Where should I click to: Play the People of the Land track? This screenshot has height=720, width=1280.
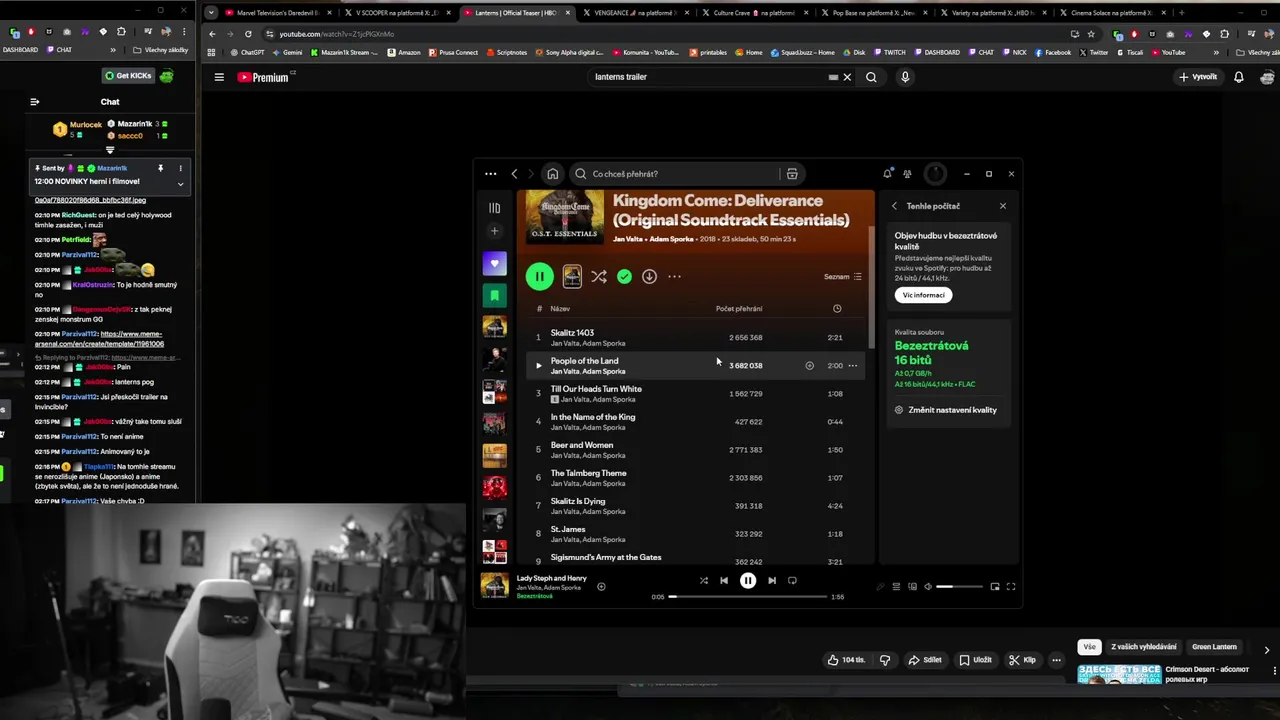[538, 365]
